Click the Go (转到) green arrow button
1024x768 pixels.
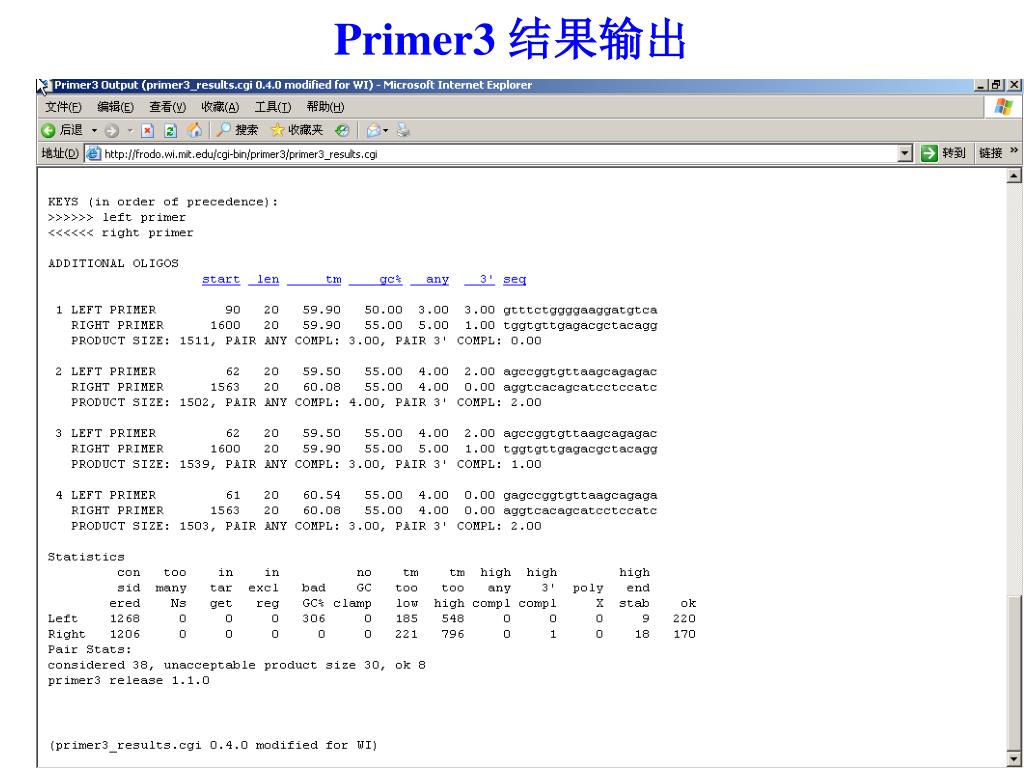pos(943,153)
